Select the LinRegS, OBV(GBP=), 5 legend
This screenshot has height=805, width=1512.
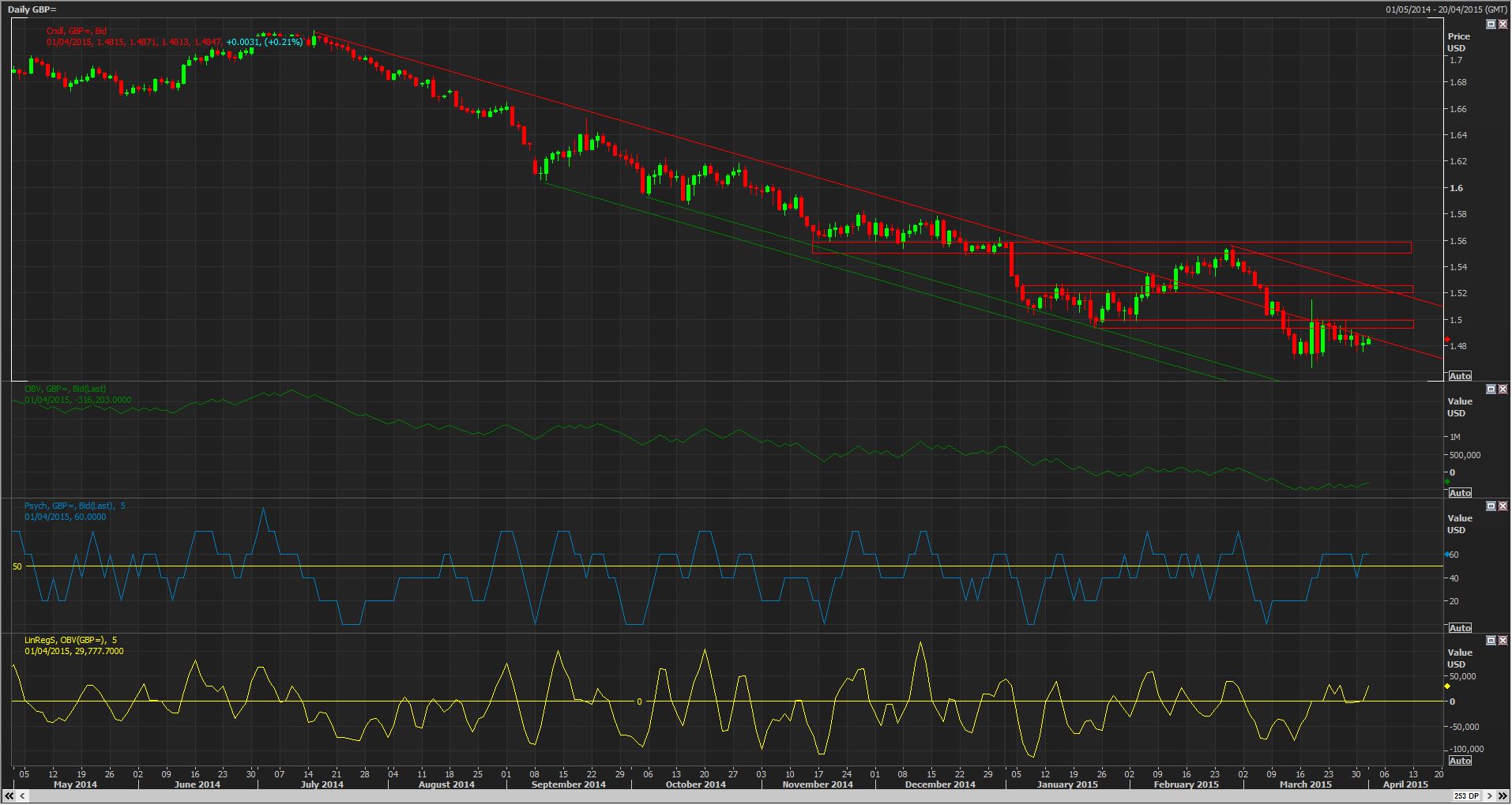point(70,640)
